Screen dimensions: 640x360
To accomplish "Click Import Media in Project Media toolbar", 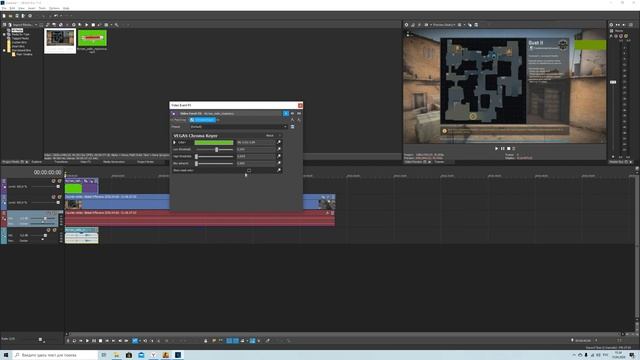I will pyautogui.click(x=24, y=25).
